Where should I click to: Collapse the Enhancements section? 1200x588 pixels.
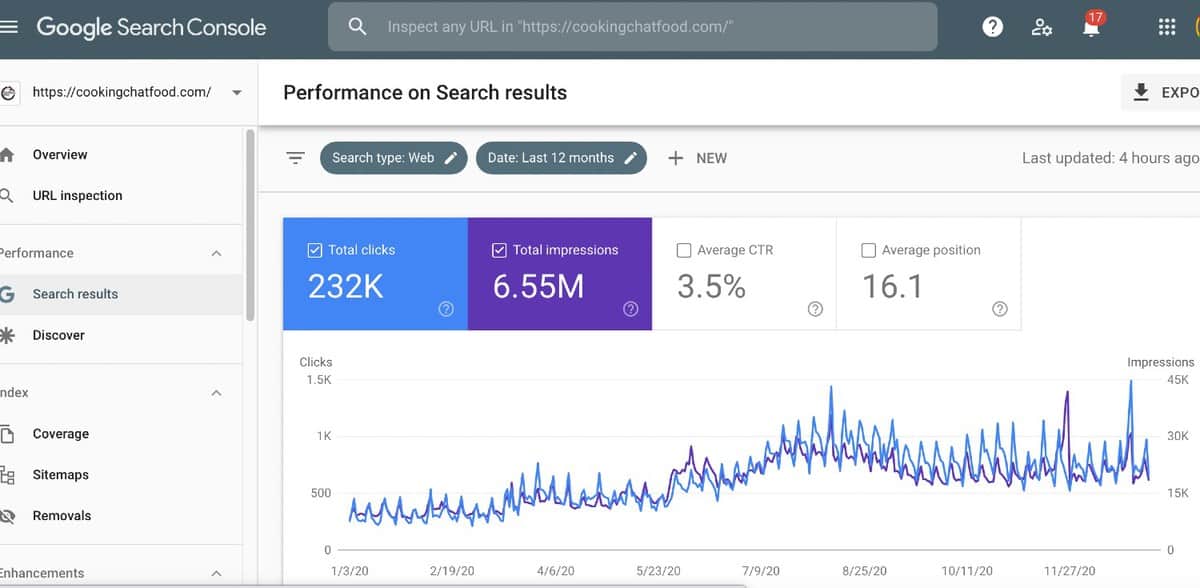(216, 573)
